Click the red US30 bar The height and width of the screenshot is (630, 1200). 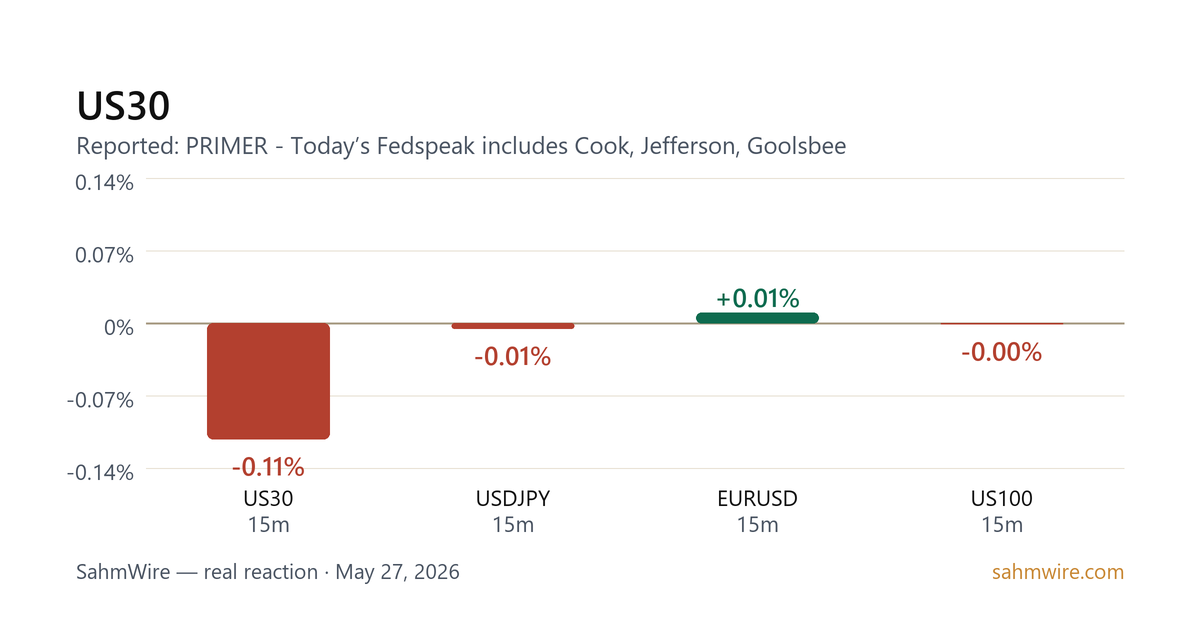tap(268, 381)
